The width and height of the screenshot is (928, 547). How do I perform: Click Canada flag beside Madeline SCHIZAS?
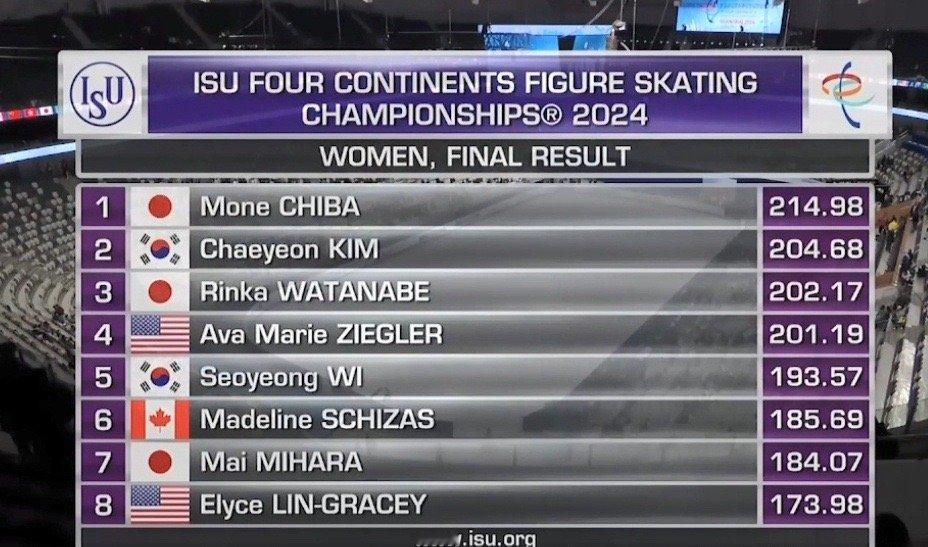pyautogui.click(x=160, y=420)
